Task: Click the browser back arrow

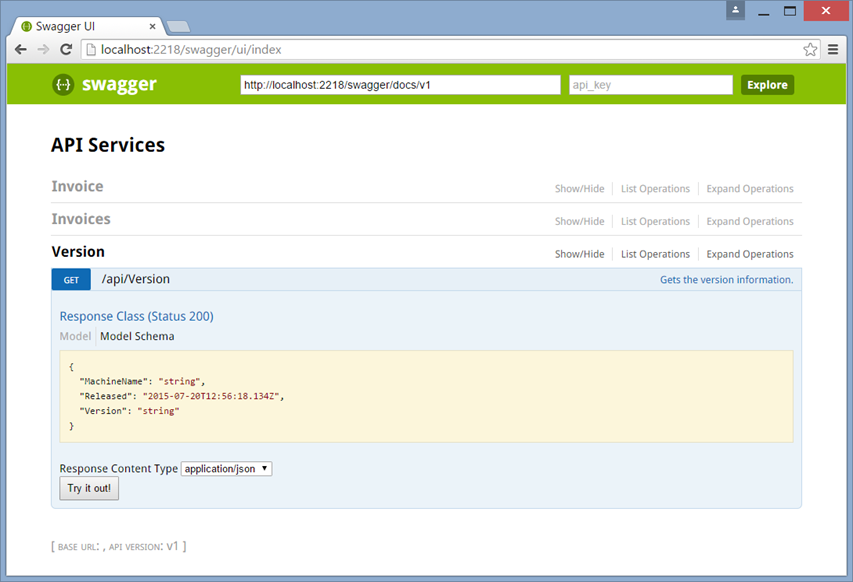Action: pos(20,49)
